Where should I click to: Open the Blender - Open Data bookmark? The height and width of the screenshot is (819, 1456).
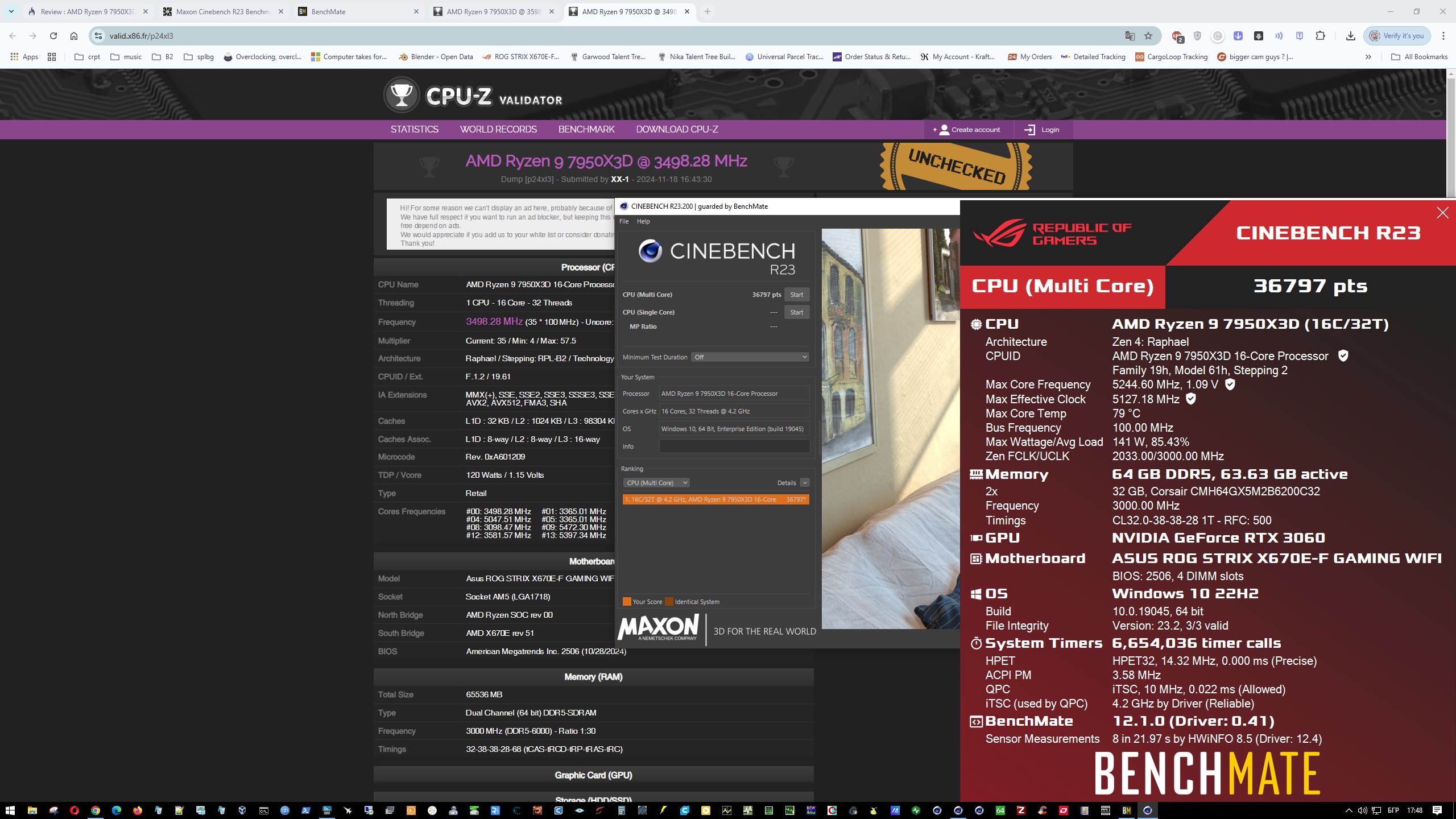pyautogui.click(x=436, y=57)
